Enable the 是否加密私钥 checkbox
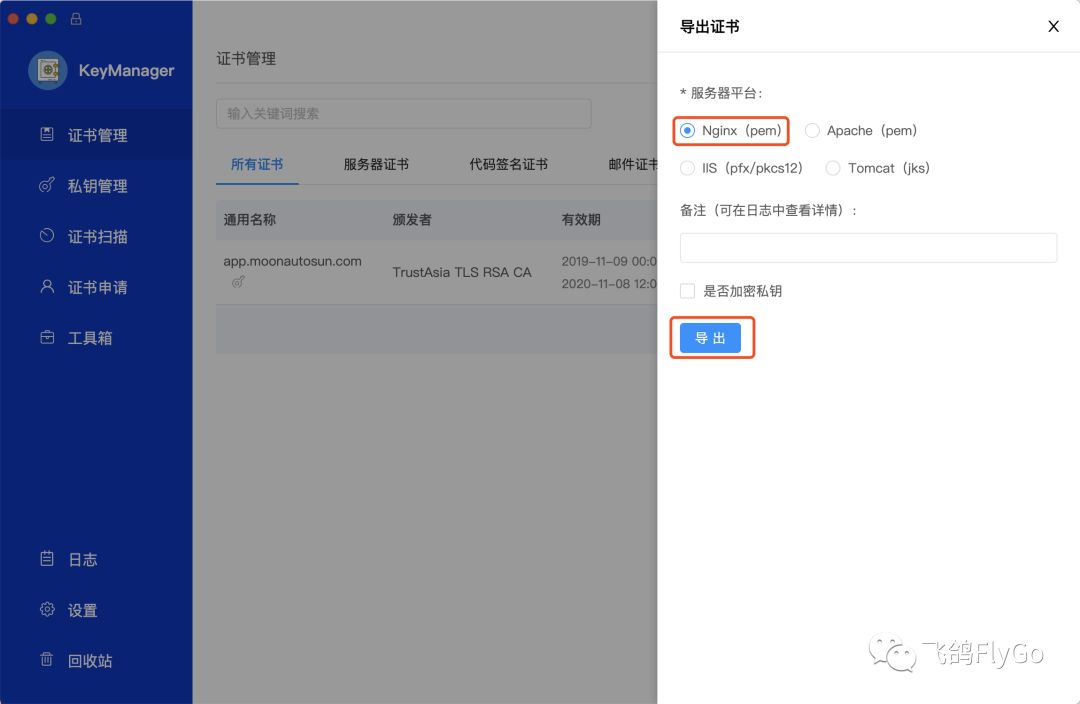Image resolution: width=1080 pixels, height=704 pixels. pos(687,291)
